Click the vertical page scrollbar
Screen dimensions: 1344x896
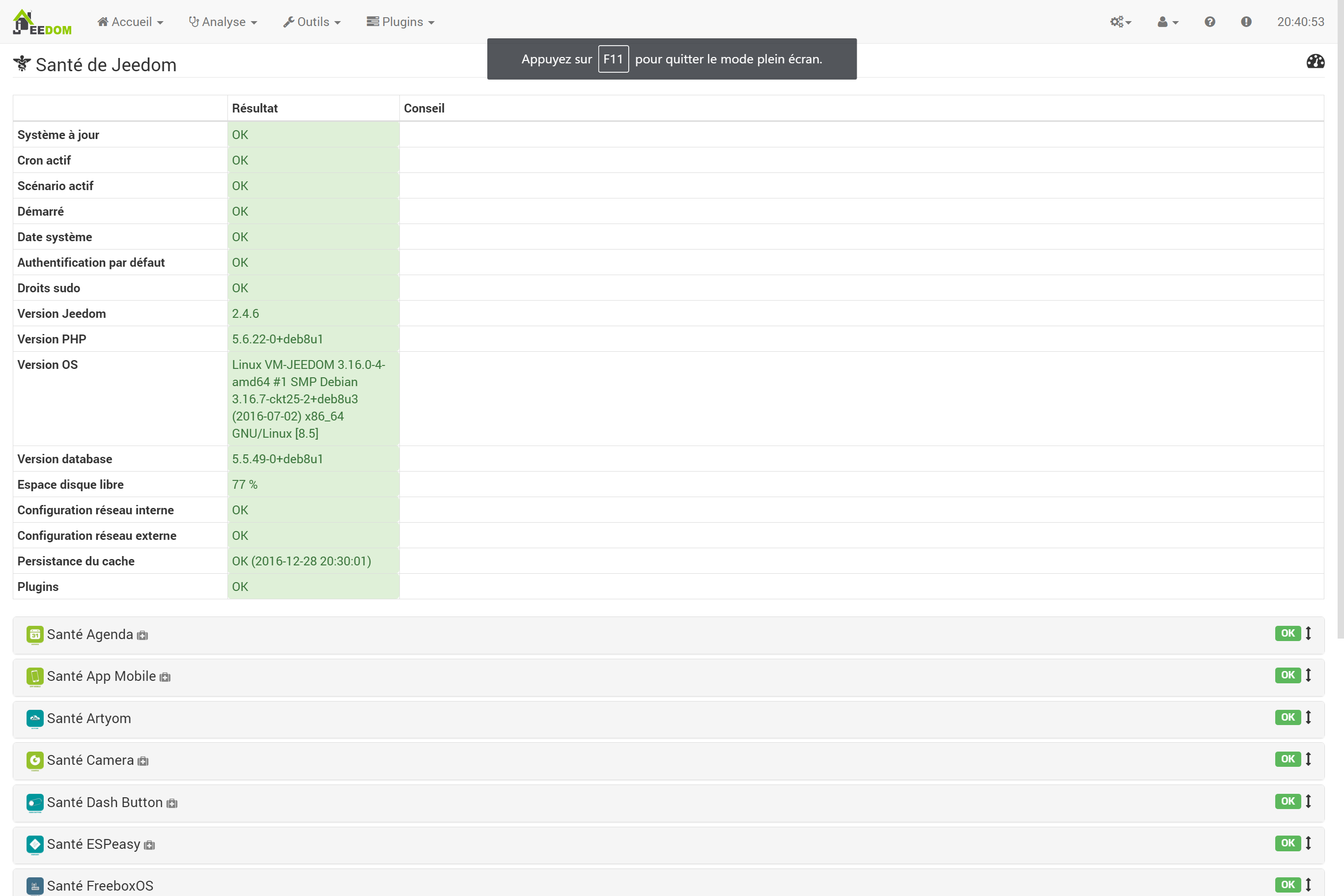pos(1340,320)
